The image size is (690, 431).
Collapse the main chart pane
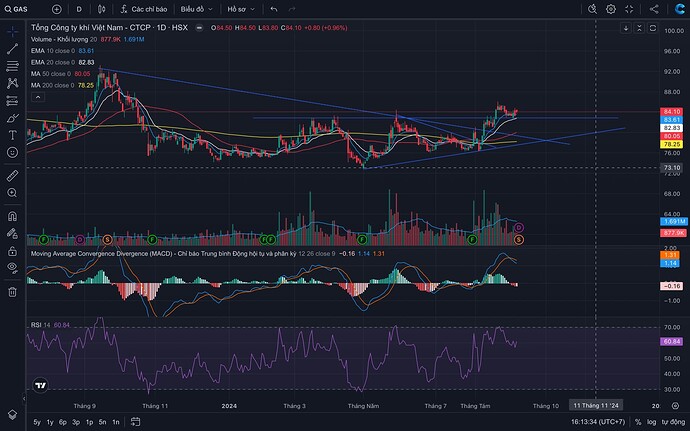pos(639,28)
